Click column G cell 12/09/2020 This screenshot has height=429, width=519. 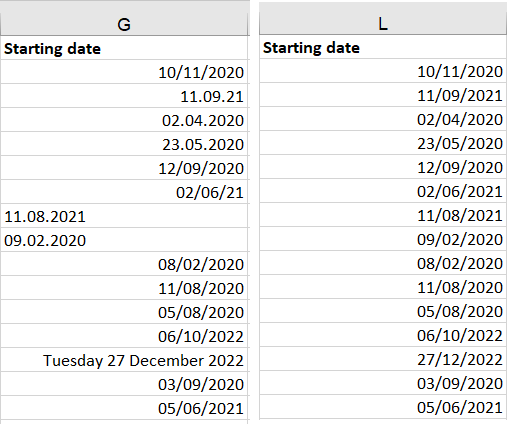pos(124,168)
